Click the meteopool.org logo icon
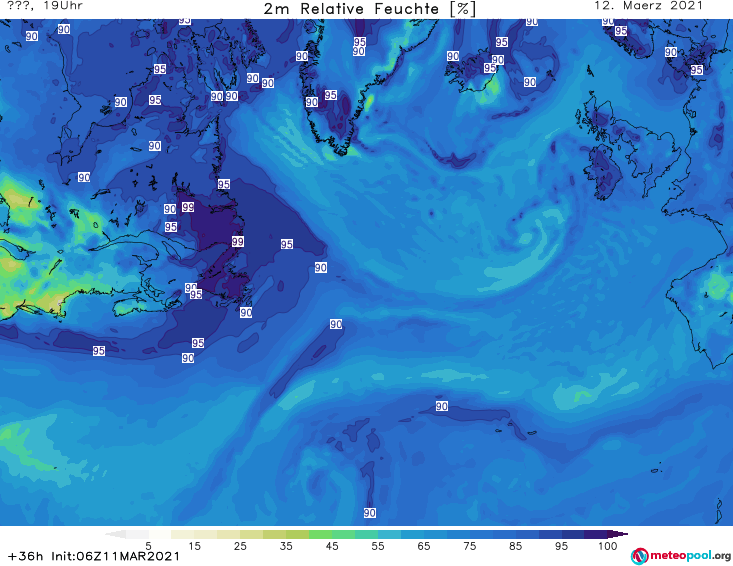The height and width of the screenshot is (566, 733). (x=639, y=556)
